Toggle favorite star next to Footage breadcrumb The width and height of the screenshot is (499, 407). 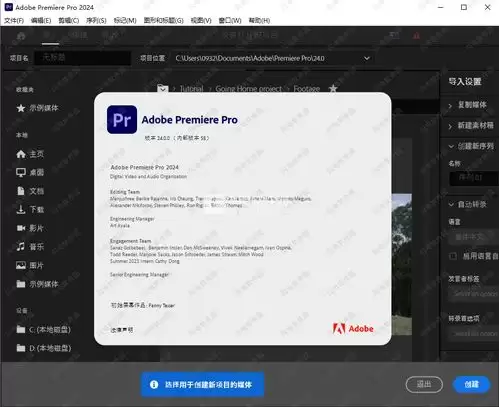pos(333,88)
